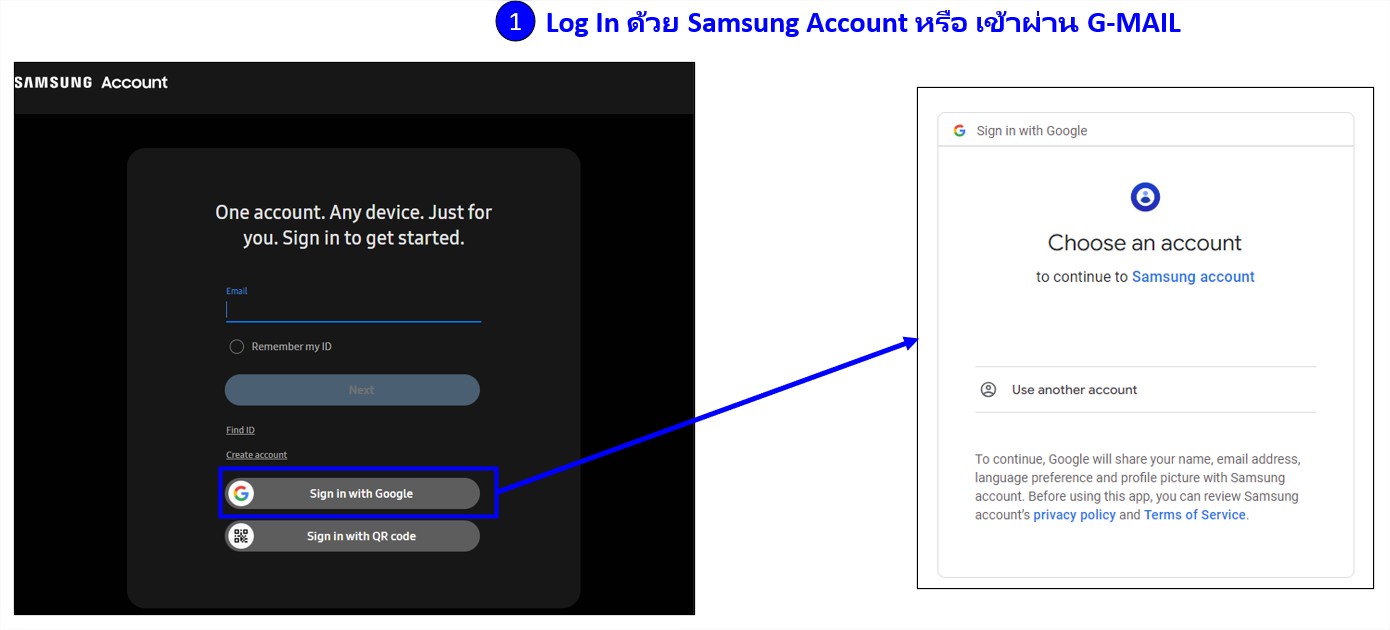Viewport: 1390px width, 630px height.
Task: Focus the Email input field
Action: [x=354, y=310]
